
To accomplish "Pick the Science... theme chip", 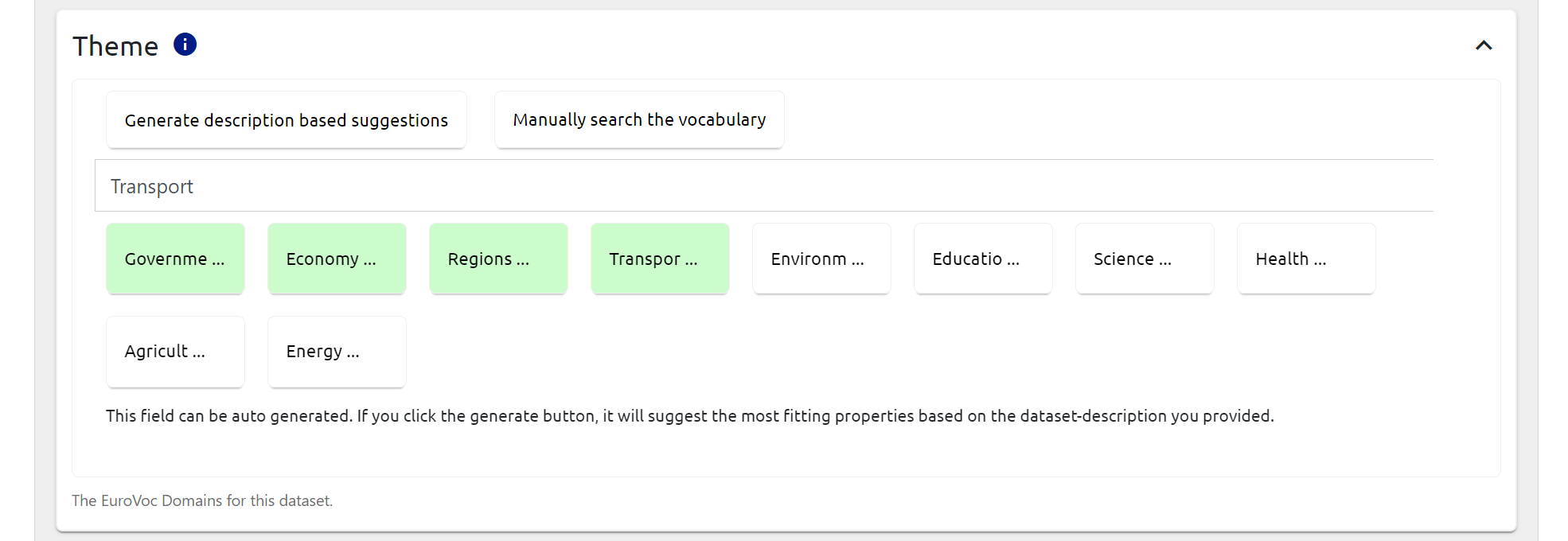I will pos(1145,259).
